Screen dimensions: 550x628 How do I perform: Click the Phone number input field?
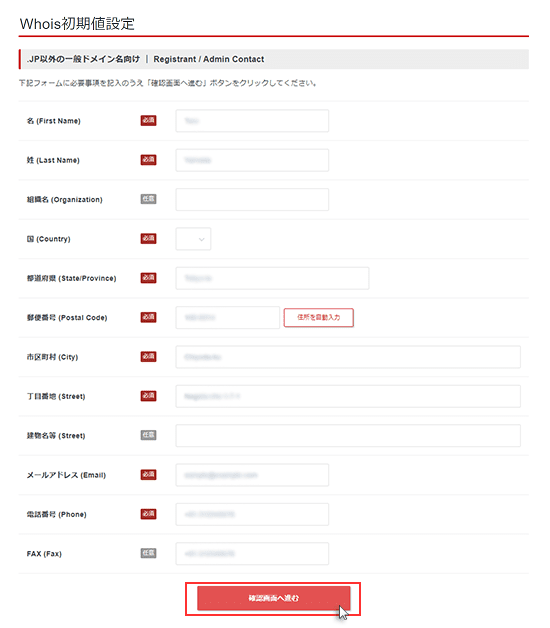click(252, 514)
